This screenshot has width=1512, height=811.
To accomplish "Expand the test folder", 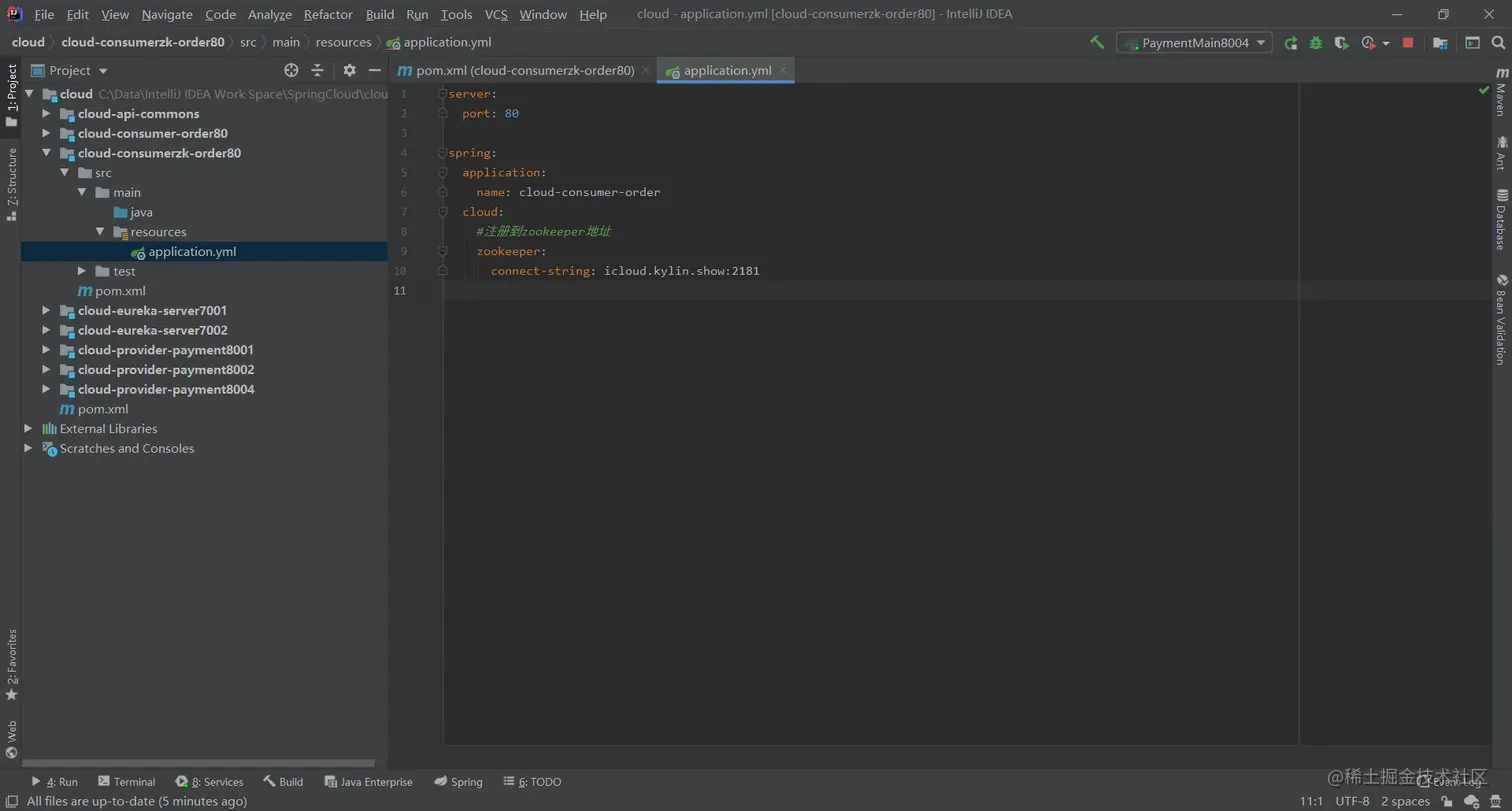I will click(82, 271).
